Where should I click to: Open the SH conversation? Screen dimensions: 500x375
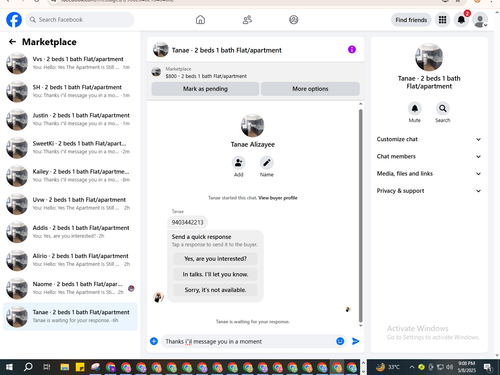[70, 91]
